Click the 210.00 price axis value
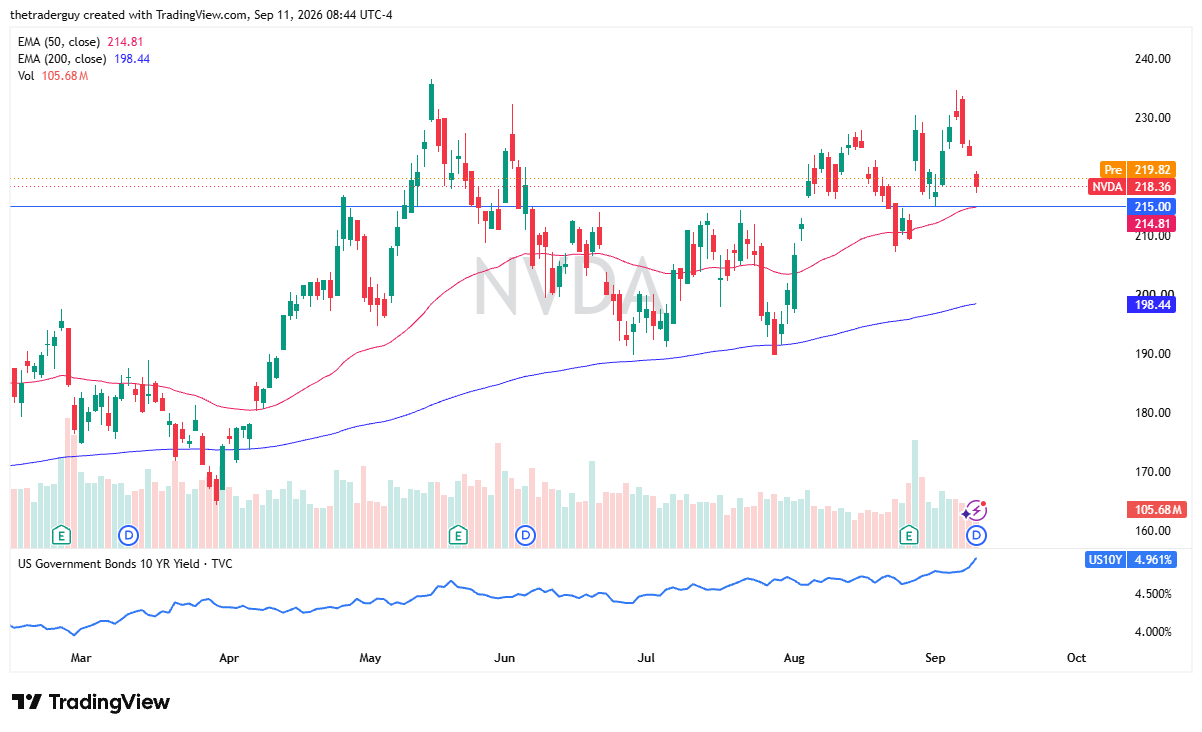Viewport: 1202px width, 732px height. pyautogui.click(x=1153, y=236)
